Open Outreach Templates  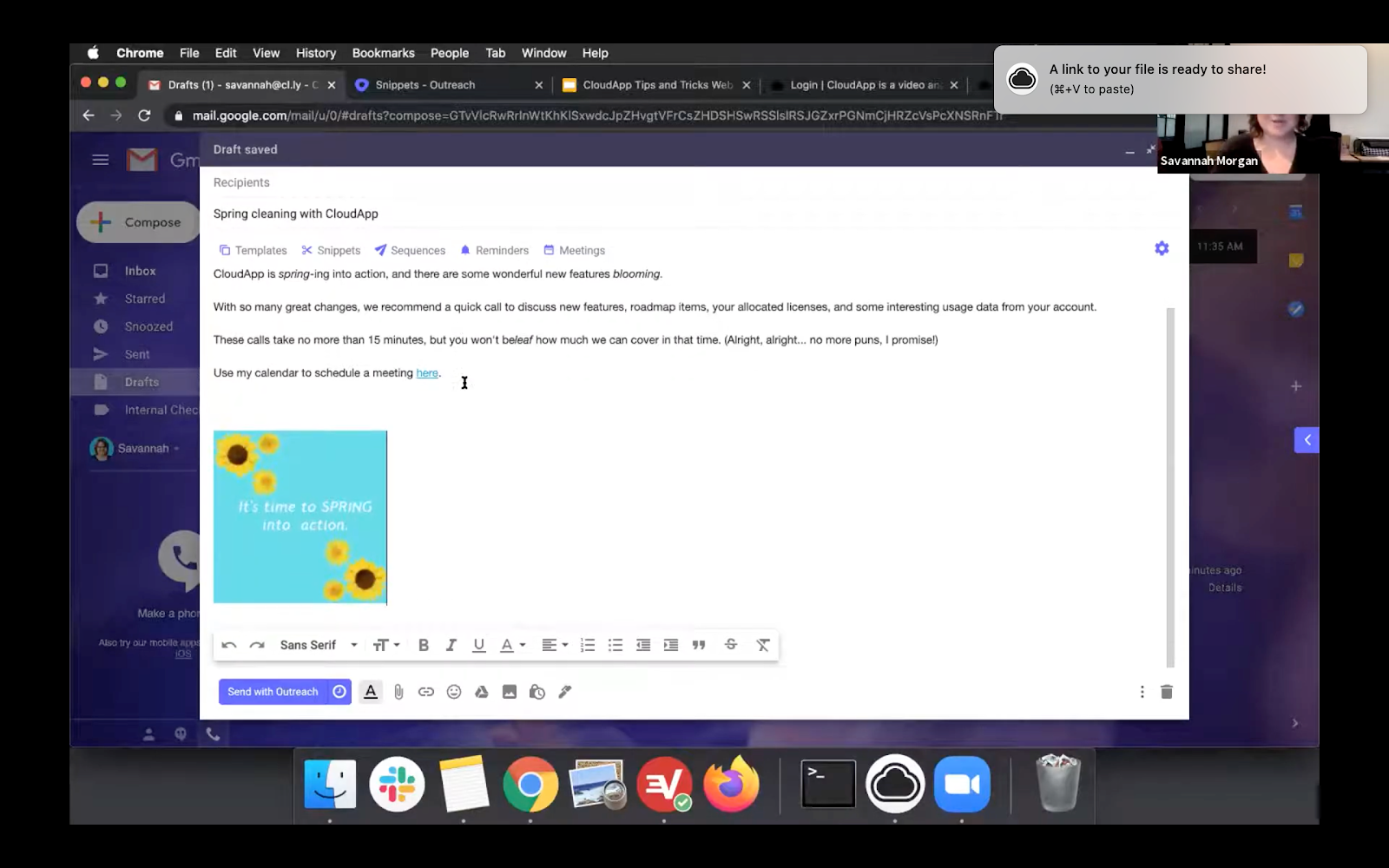coord(253,250)
